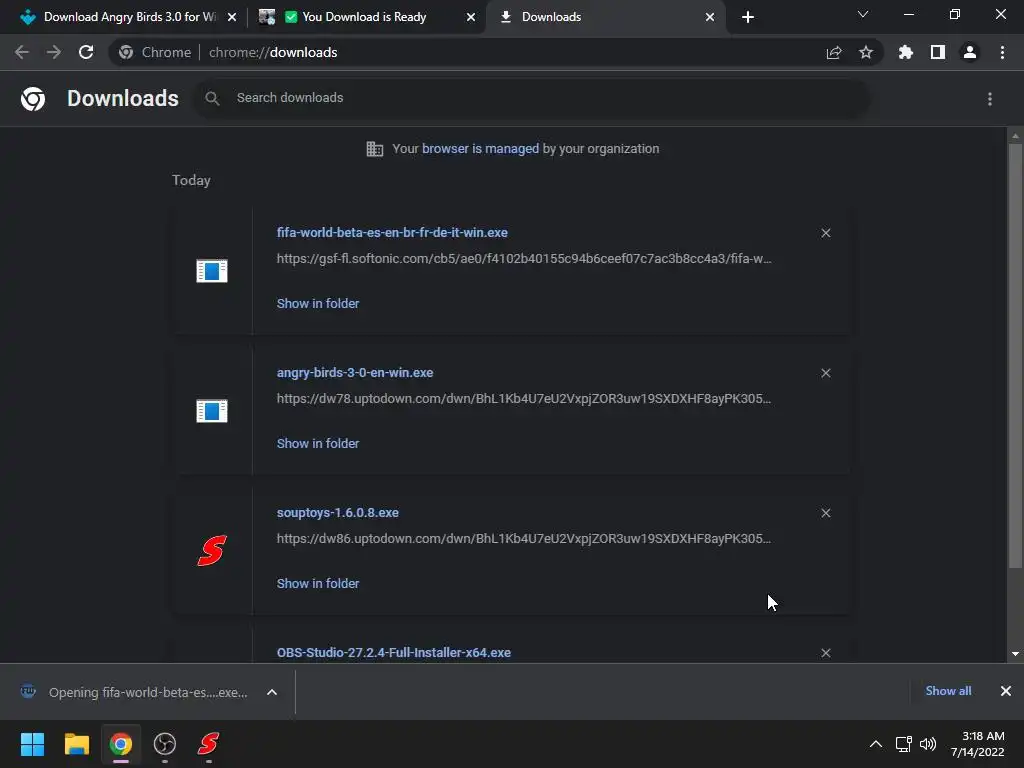This screenshot has height=768, width=1024.
Task: Click the scrollbar up arrow
Action: (1015, 136)
